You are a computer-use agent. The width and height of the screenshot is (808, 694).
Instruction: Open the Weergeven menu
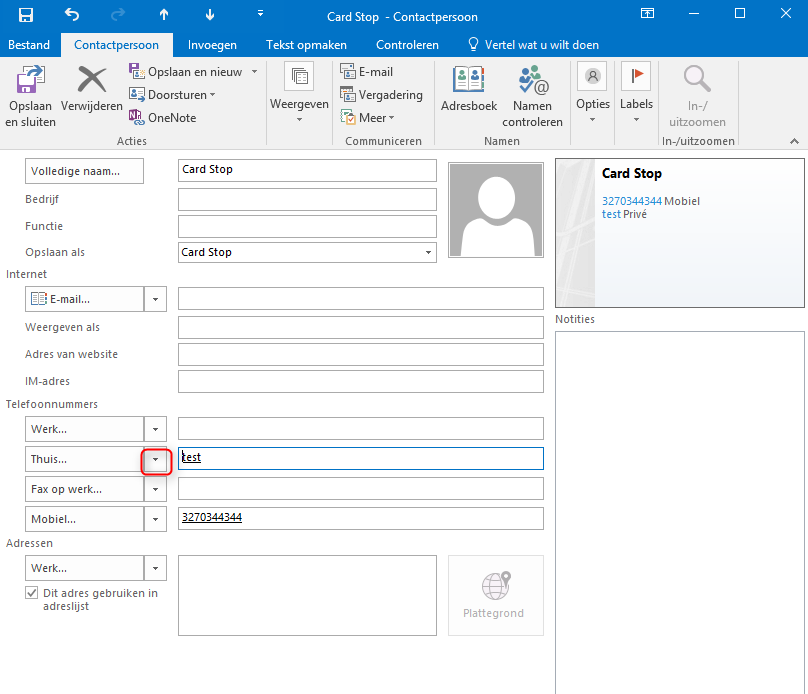point(299,94)
